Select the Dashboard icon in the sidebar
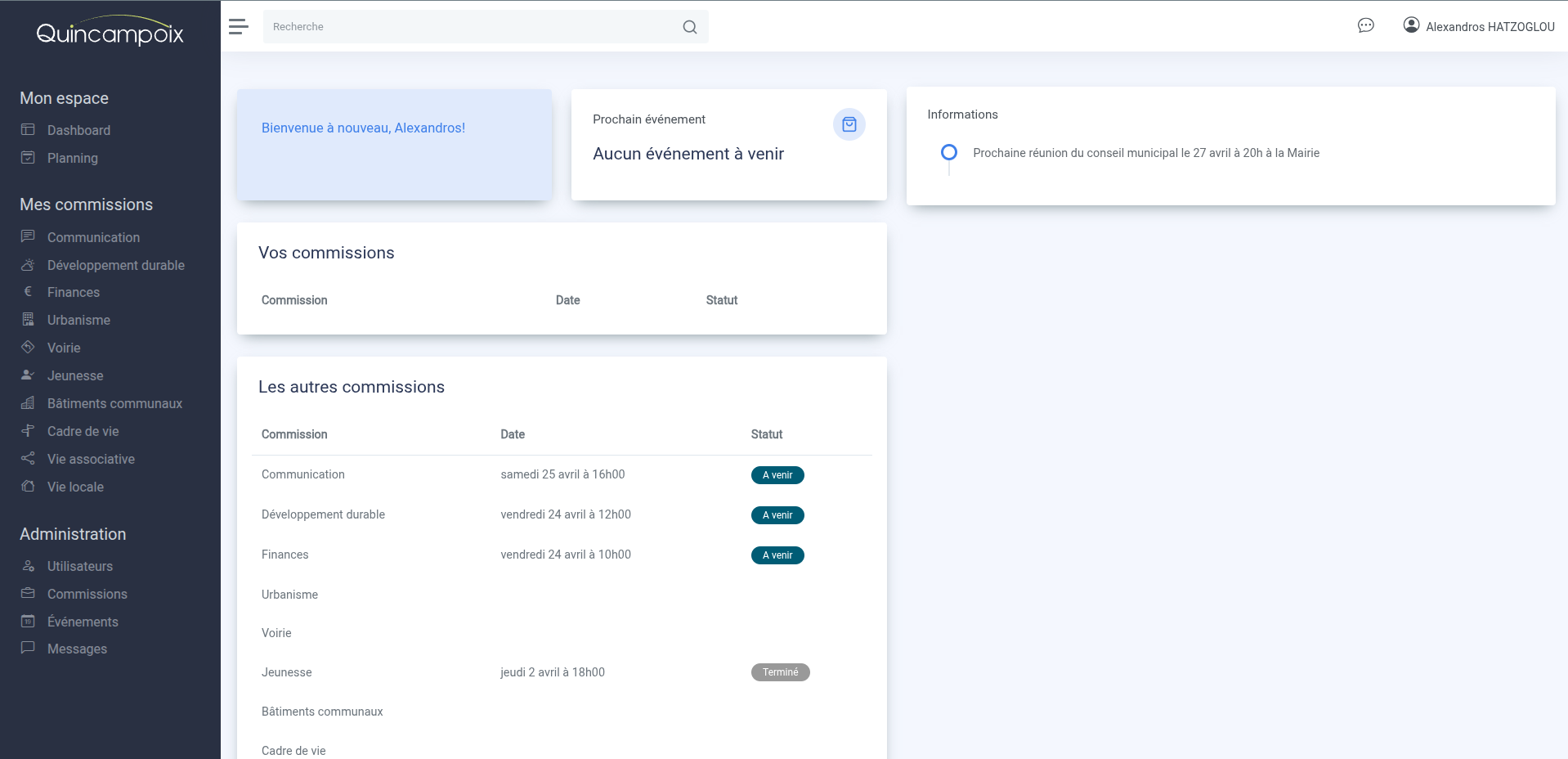1568x759 pixels. 28,130
